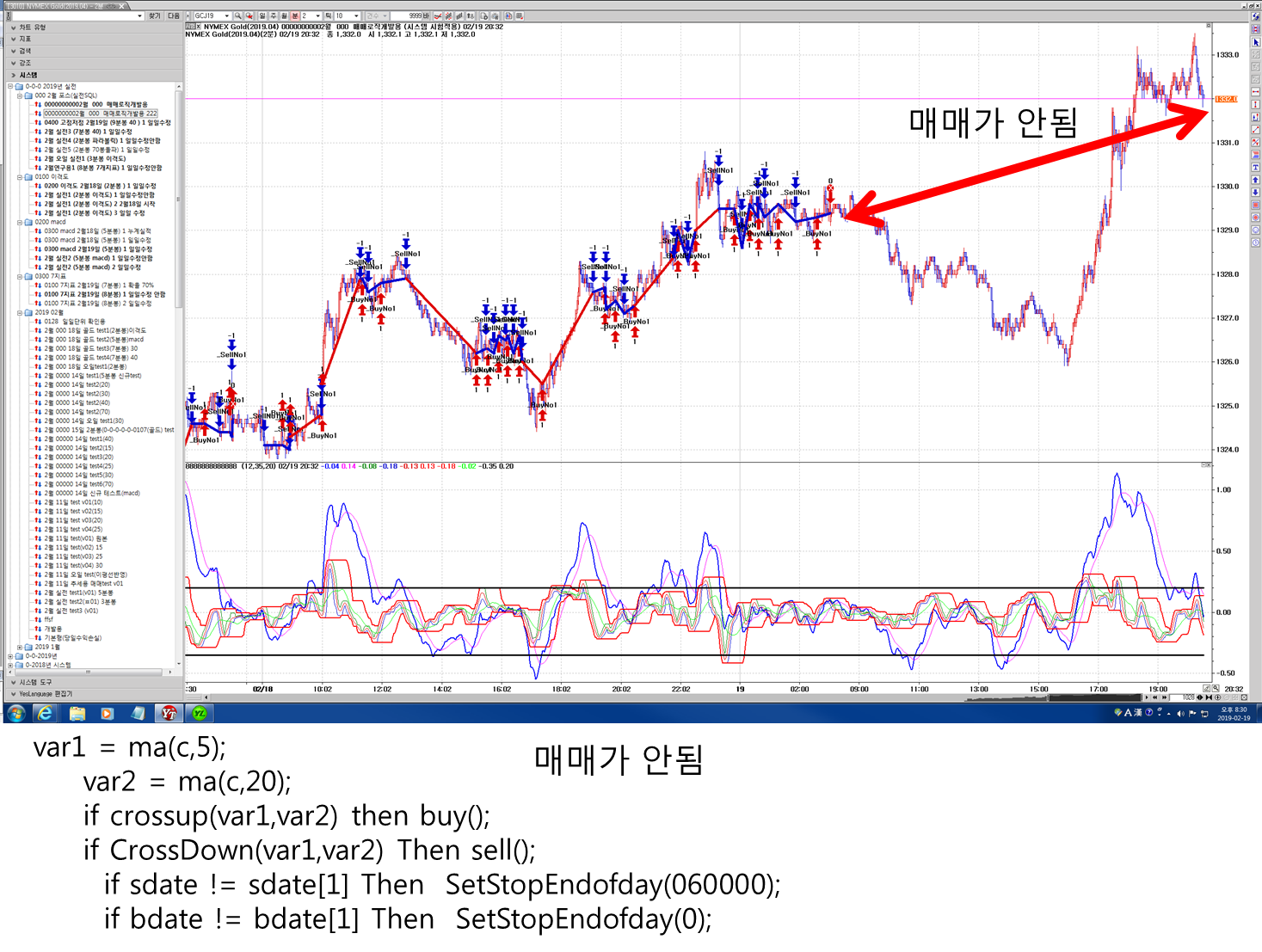Open the tick interval dropdown showing 10

click(356, 15)
